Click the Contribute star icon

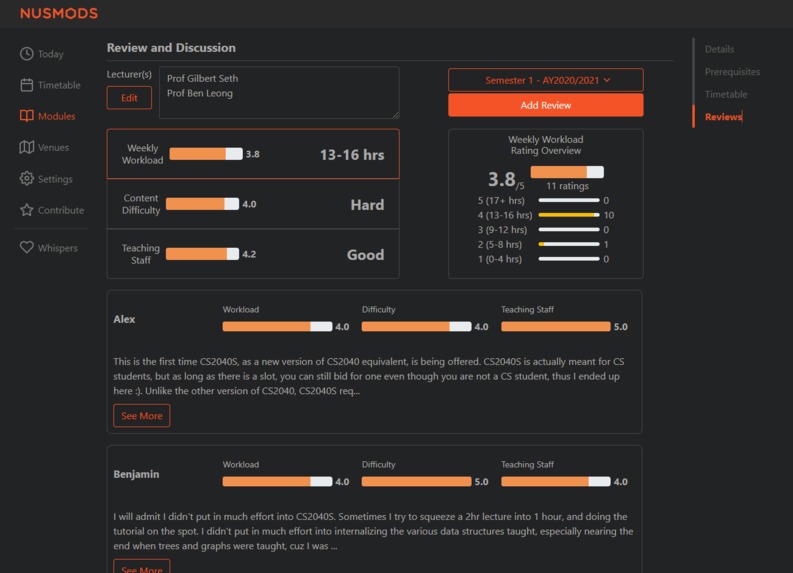tap(27, 210)
